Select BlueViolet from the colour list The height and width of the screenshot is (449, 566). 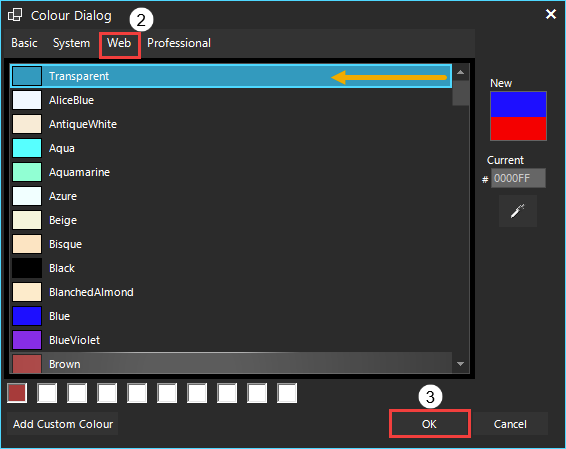[231, 340]
